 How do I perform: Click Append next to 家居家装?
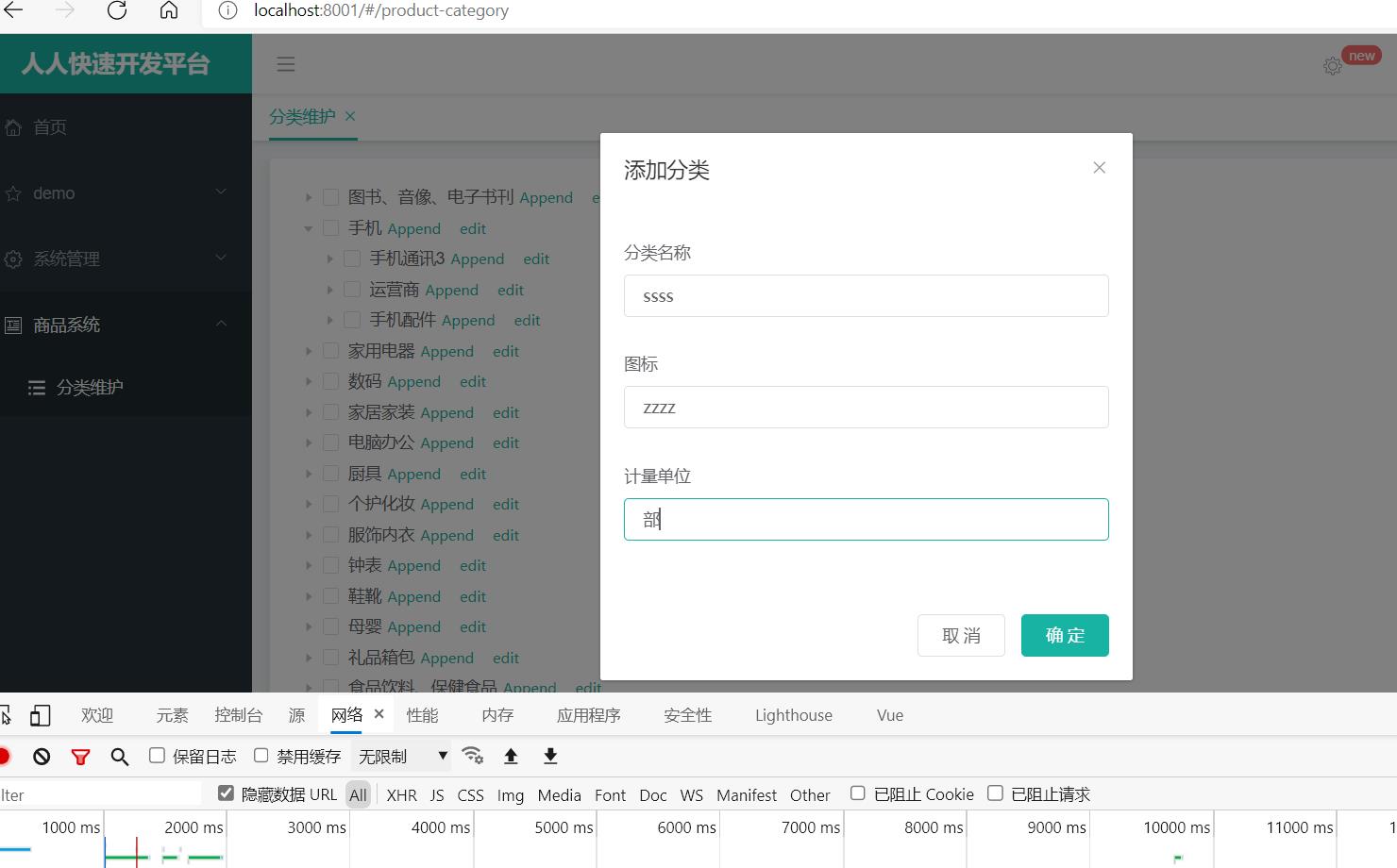click(446, 412)
